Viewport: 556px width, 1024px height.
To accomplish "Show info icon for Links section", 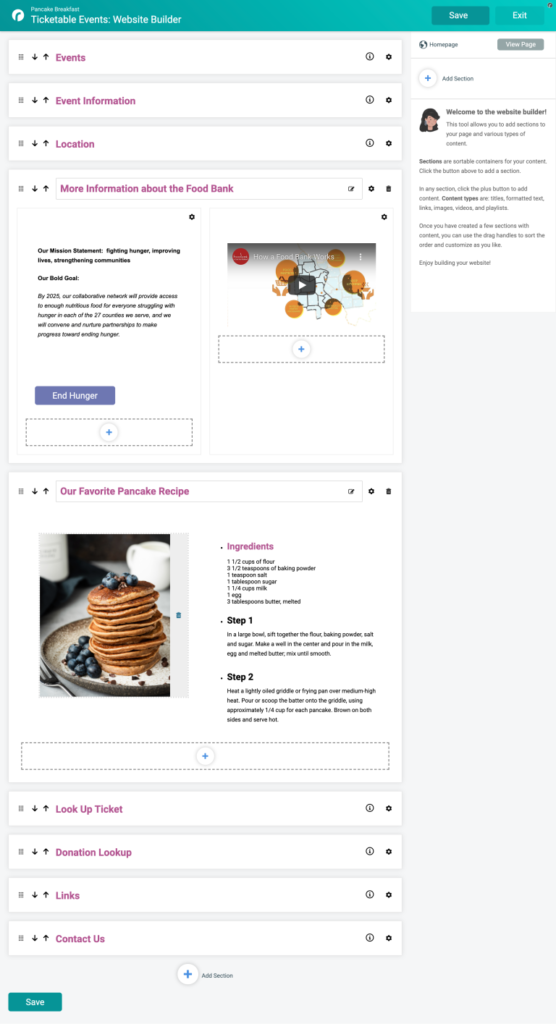I will pos(370,895).
